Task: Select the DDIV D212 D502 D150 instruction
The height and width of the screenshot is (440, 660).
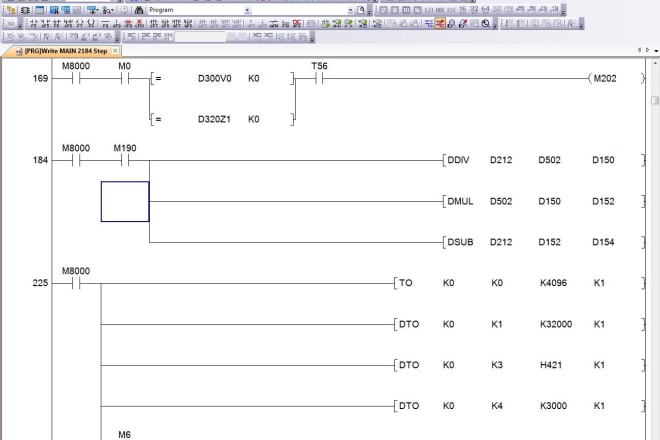Action: pyautogui.click(x=543, y=160)
